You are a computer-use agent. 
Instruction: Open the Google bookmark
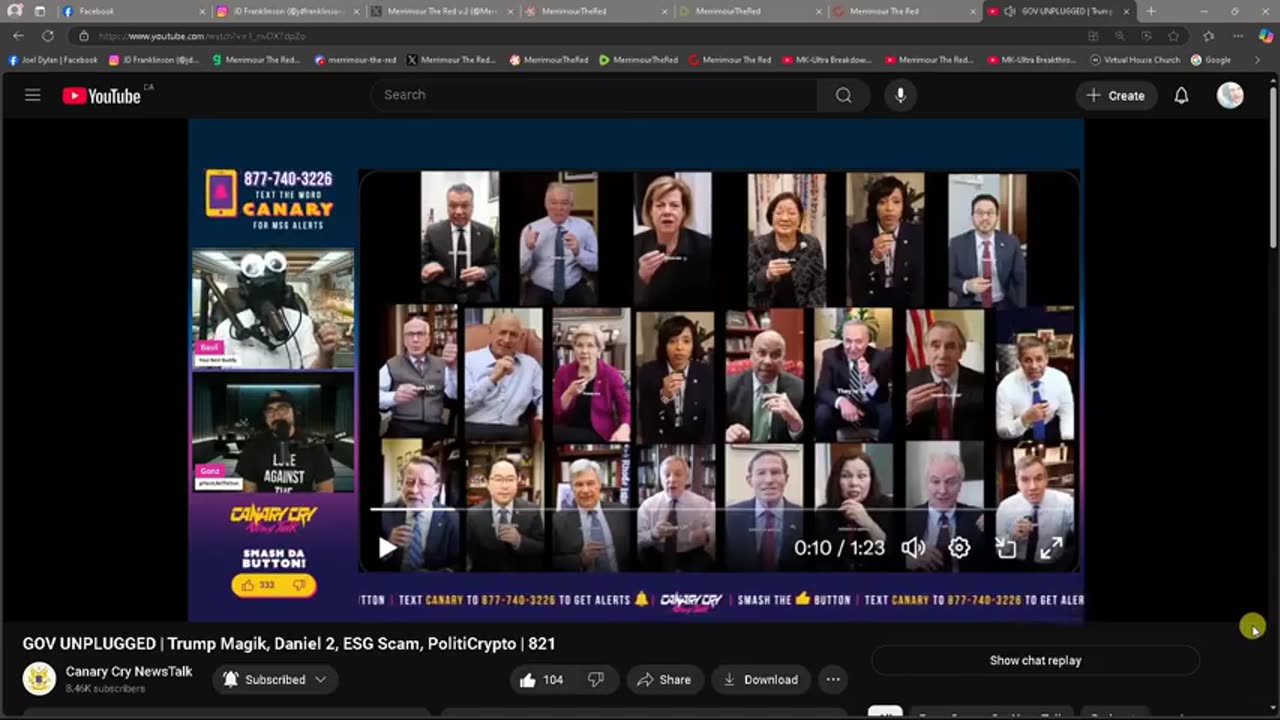pyautogui.click(x=1211, y=60)
